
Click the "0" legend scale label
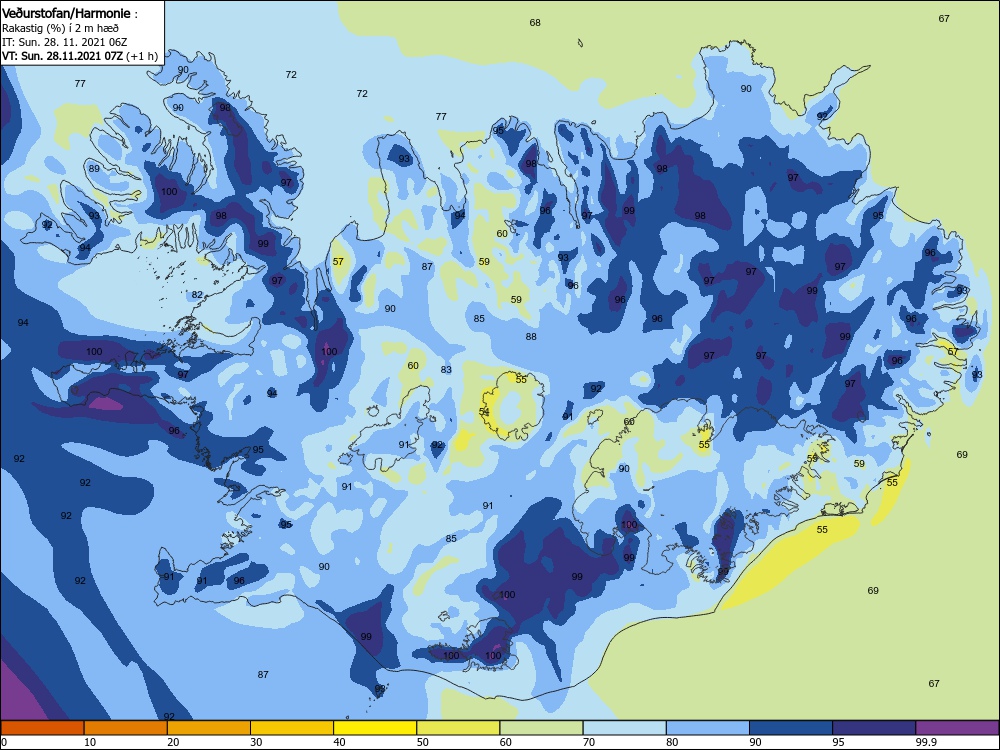point(4,742)
